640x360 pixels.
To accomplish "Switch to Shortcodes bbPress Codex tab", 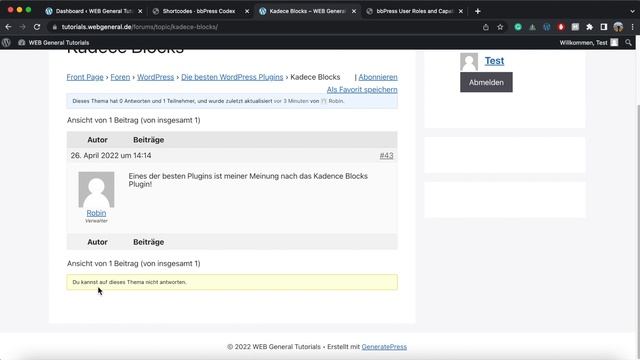I will (x=199, y=11).
